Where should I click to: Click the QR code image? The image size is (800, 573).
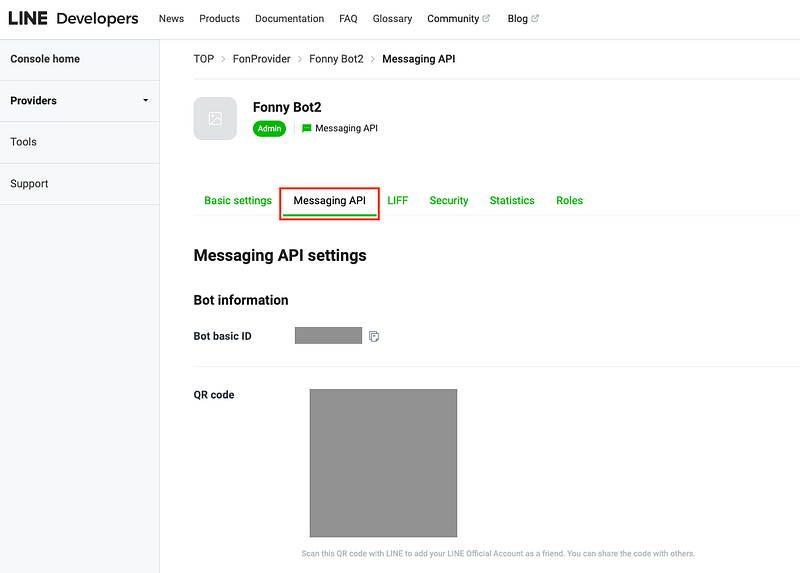tap(383, 463)
